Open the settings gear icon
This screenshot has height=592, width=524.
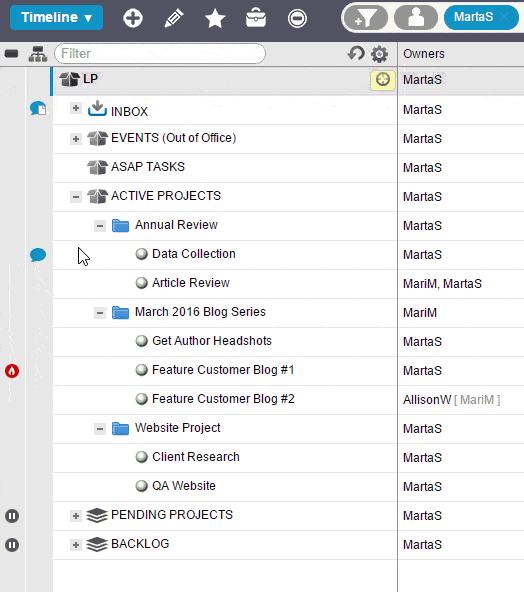tap(379, 54)
